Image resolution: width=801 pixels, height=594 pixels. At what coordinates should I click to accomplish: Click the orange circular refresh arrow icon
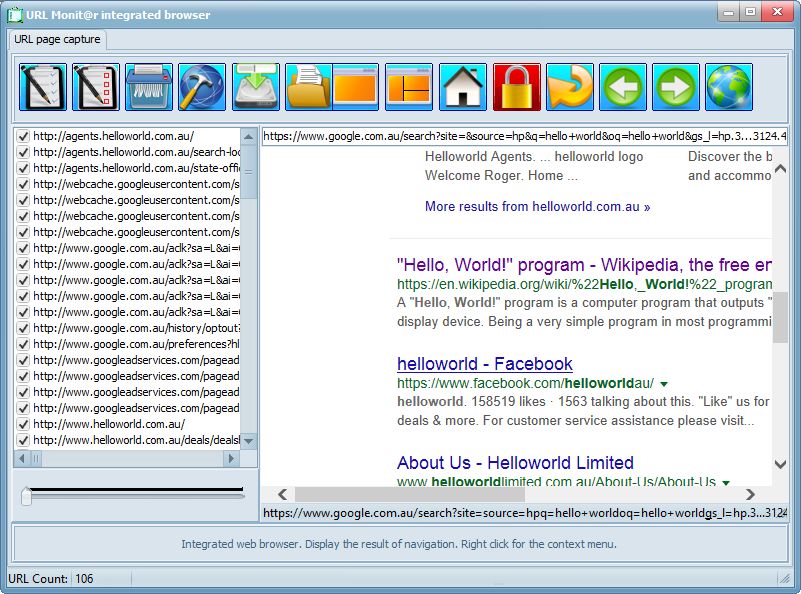click(570, 87)
